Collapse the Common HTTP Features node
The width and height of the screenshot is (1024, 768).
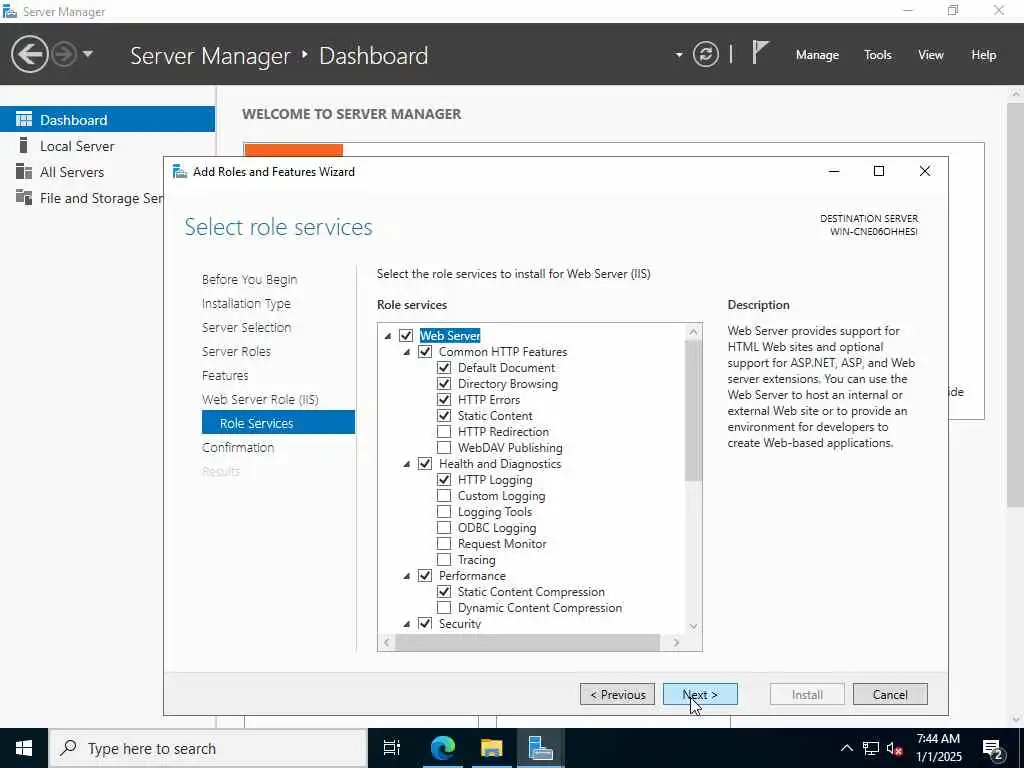click(407, 352)
